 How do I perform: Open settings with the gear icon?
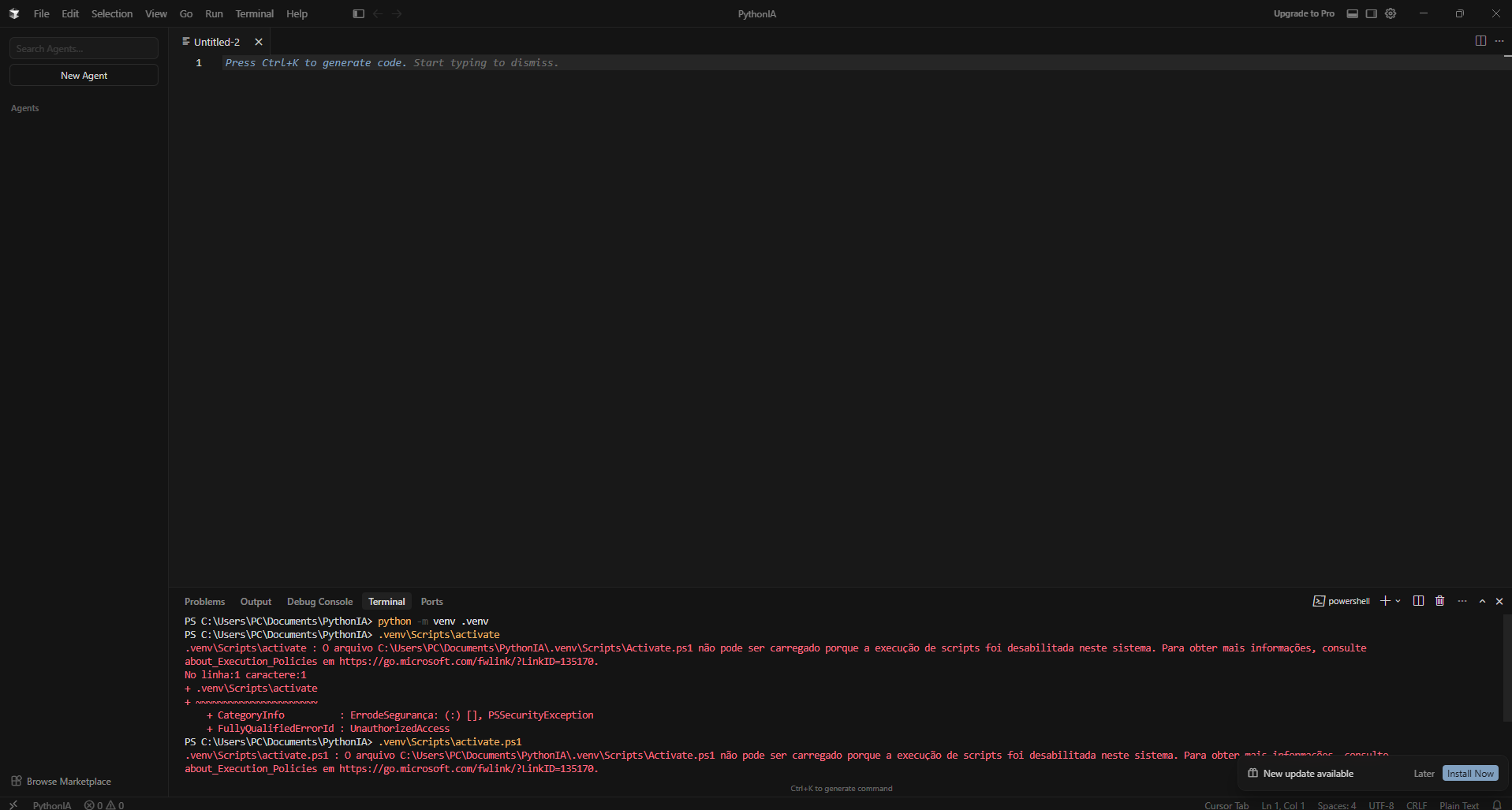[1391, 13]
